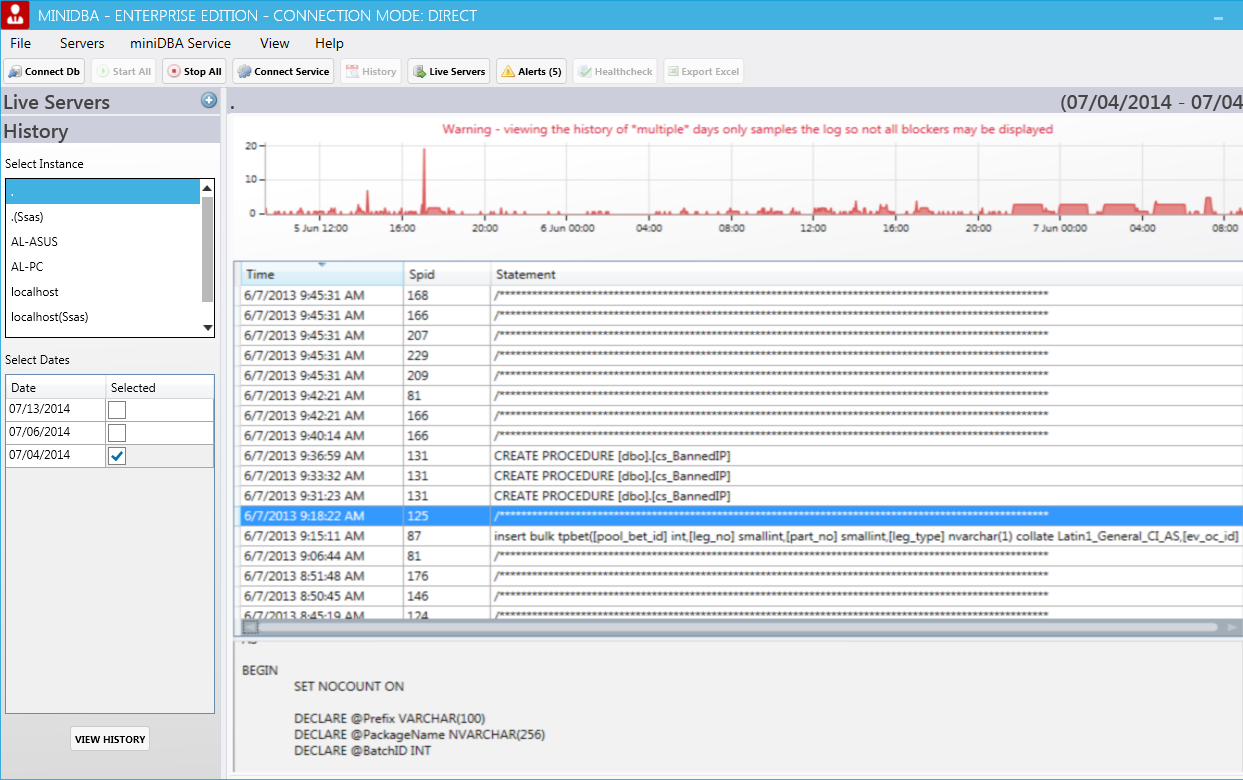
Task: Select the 9:33:32 AM CREATE PROCEDURE row
Action: point(742,476)
